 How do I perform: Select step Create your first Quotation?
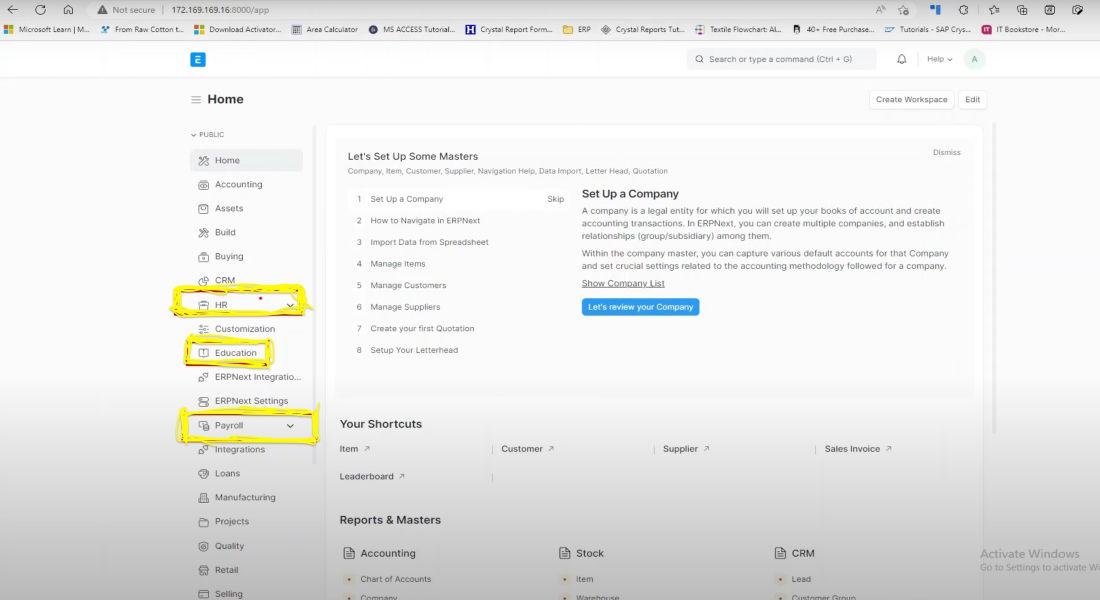[x=422, y=328]
